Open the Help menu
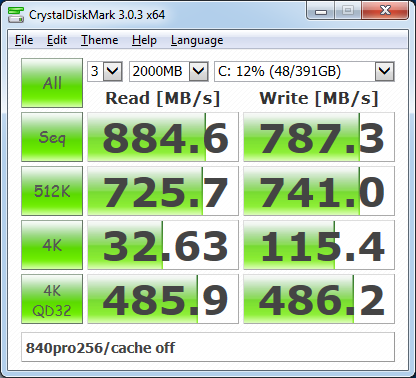The image size is (416, 378). [x=144, y=40]
